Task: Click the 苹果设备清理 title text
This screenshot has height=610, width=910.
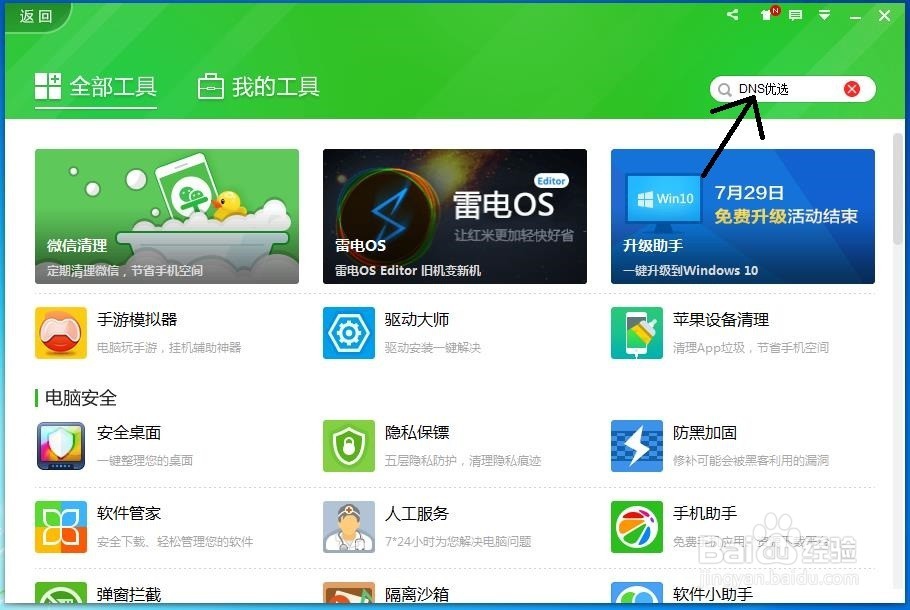Action: pos(721,320)
